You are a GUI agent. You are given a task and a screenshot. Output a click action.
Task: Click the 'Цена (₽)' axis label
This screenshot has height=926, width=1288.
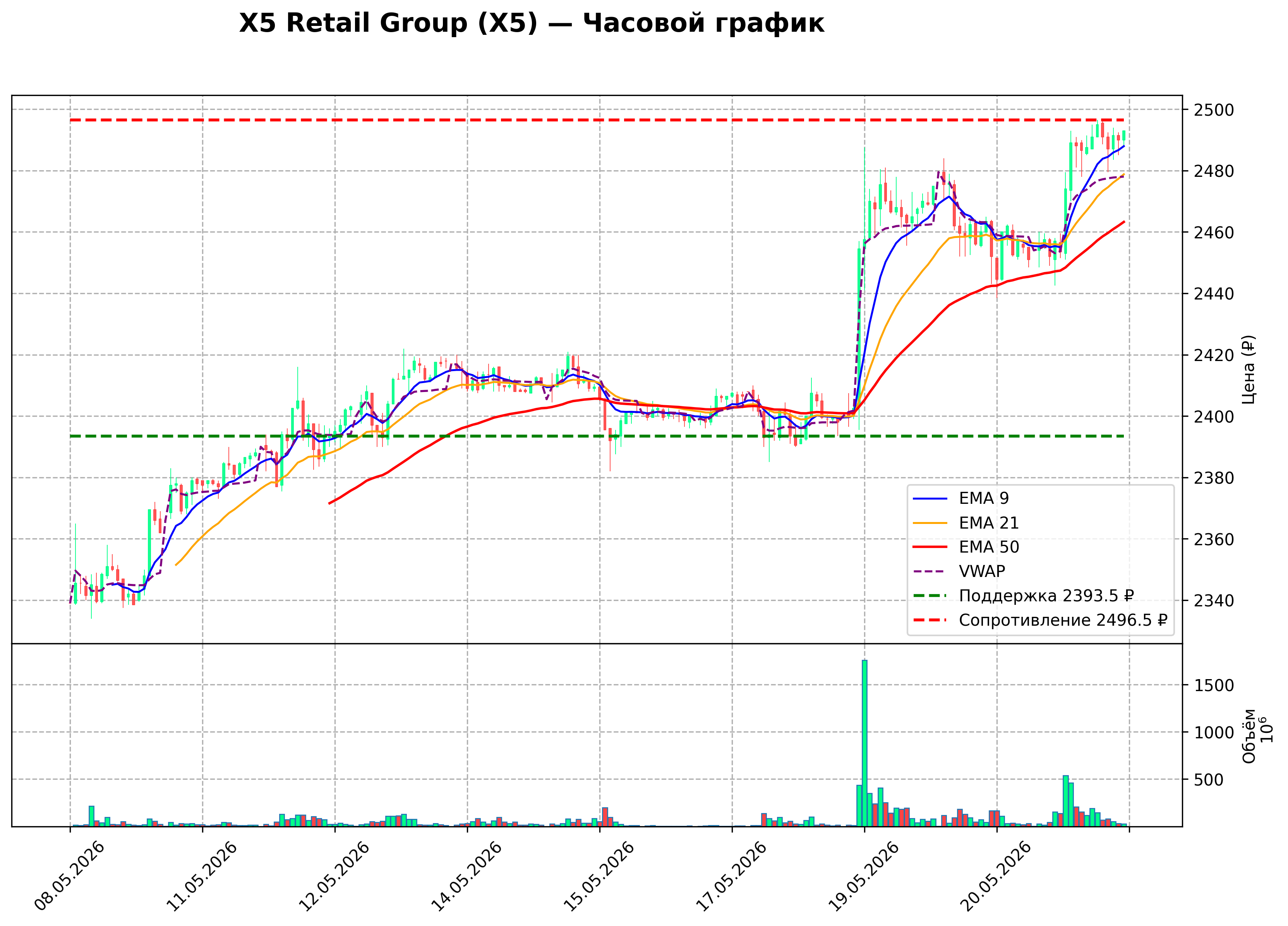click(x=1249, y=370)
